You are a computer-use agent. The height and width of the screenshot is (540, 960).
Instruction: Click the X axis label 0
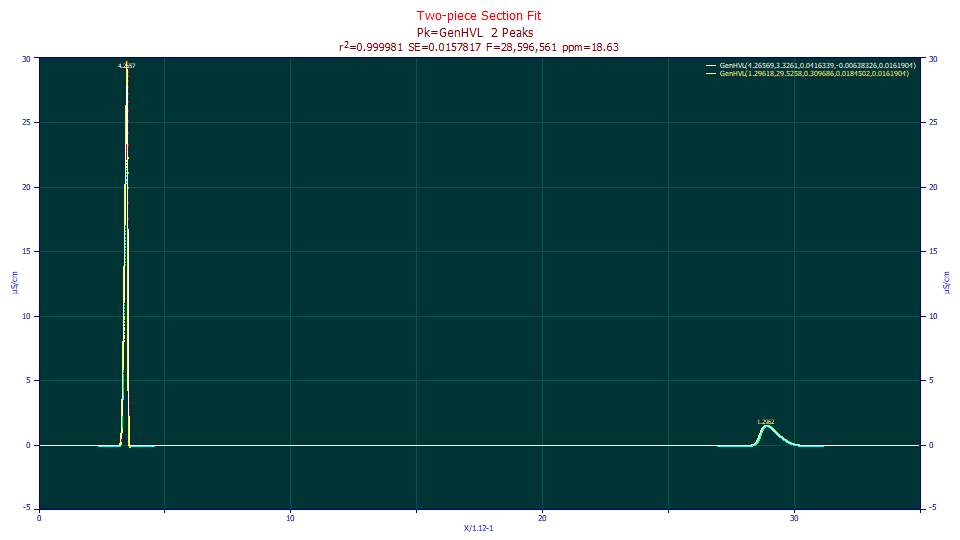point(39,518)
